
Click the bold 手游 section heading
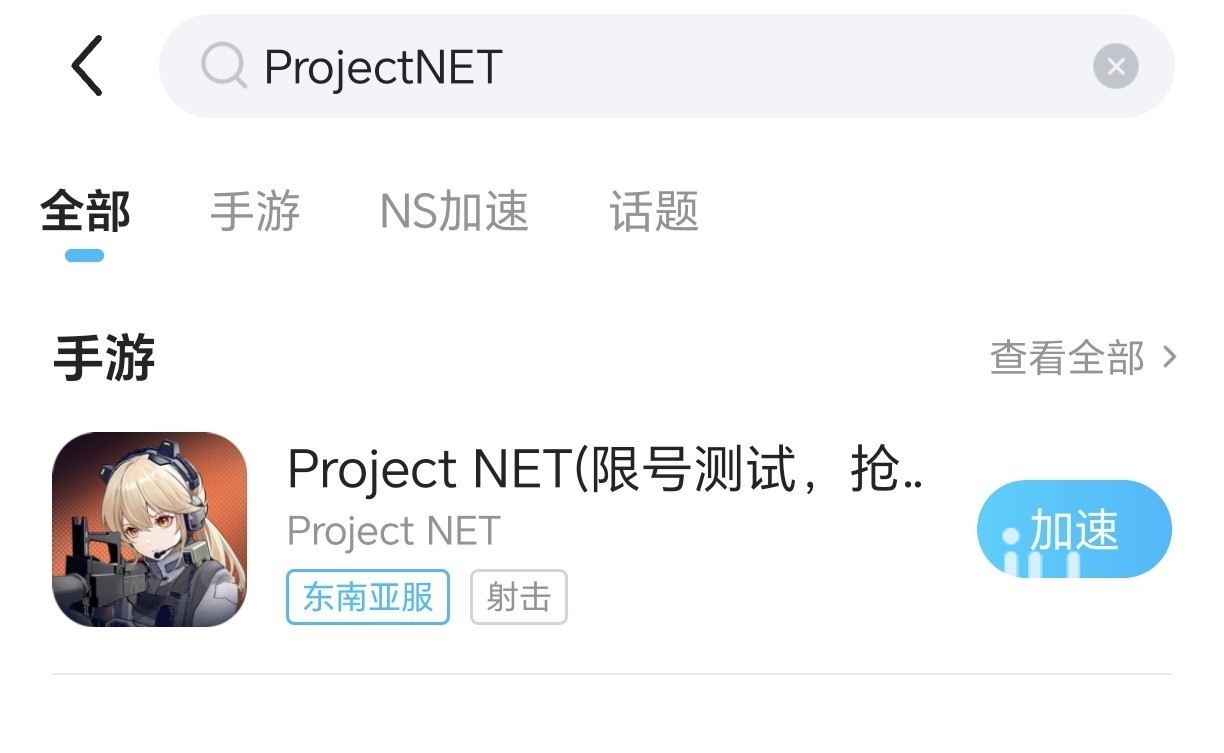[x=104, y=358]
